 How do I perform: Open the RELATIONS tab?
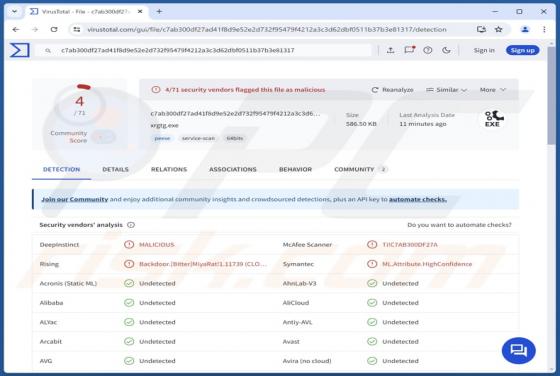tap(169, 169)
